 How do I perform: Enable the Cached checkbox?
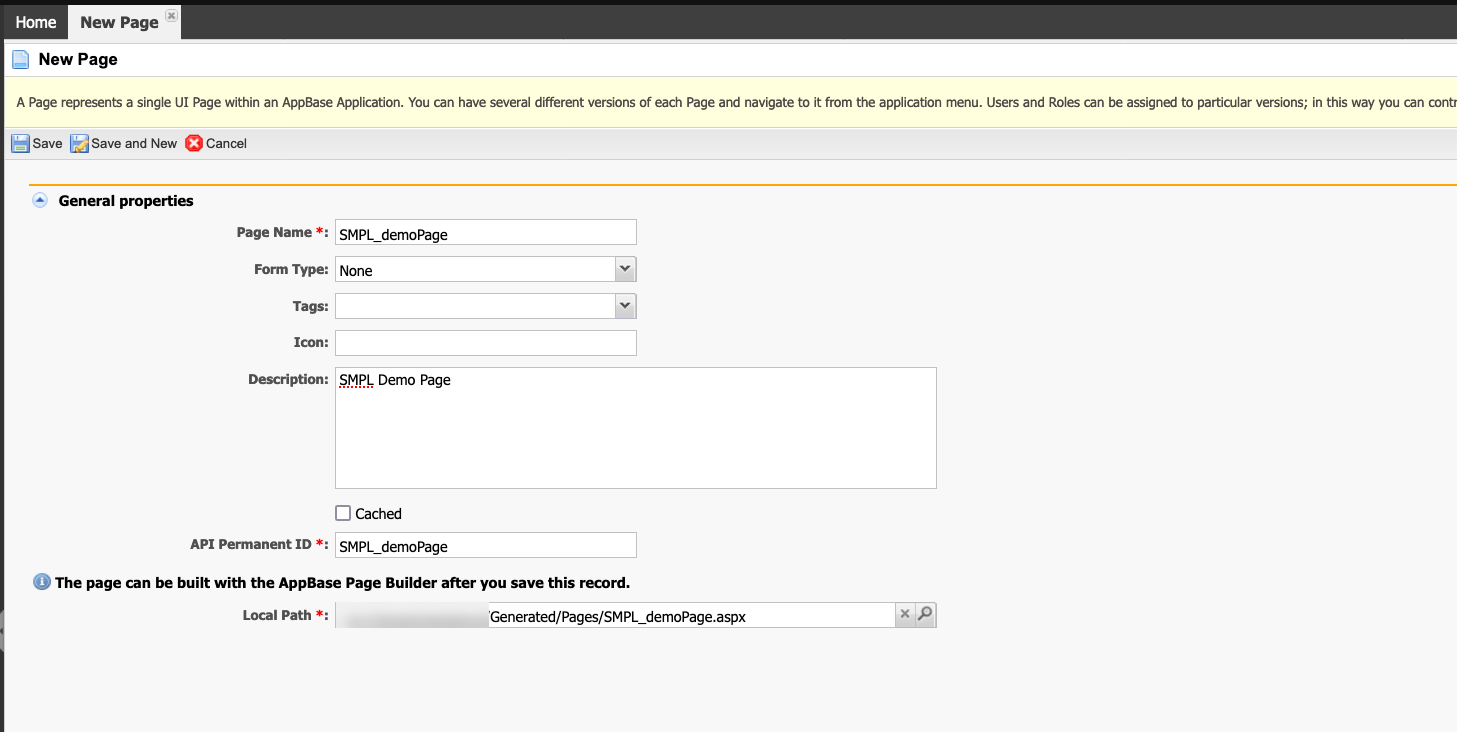(343, 513)
